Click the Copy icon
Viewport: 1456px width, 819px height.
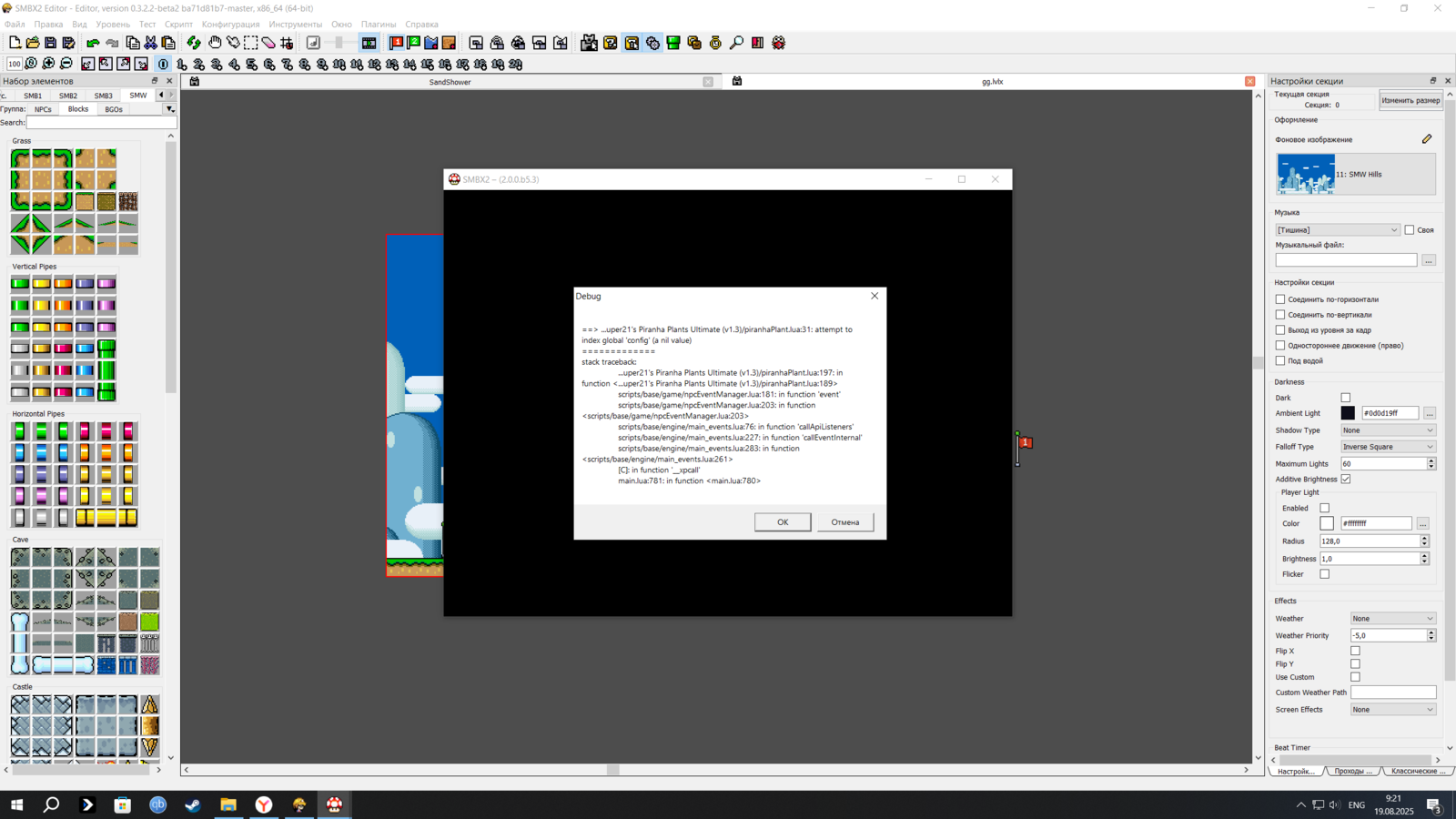pos(133,43)
